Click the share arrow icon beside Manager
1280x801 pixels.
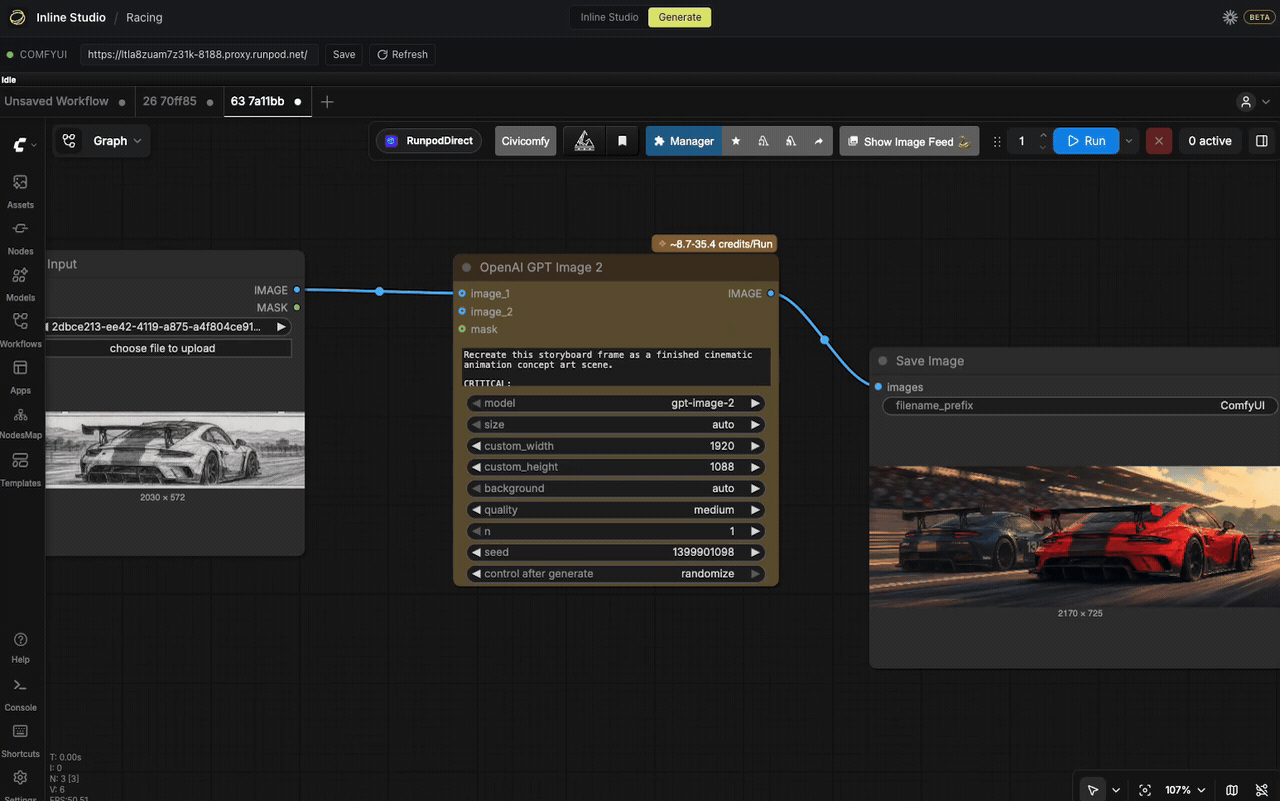point(818,141)
